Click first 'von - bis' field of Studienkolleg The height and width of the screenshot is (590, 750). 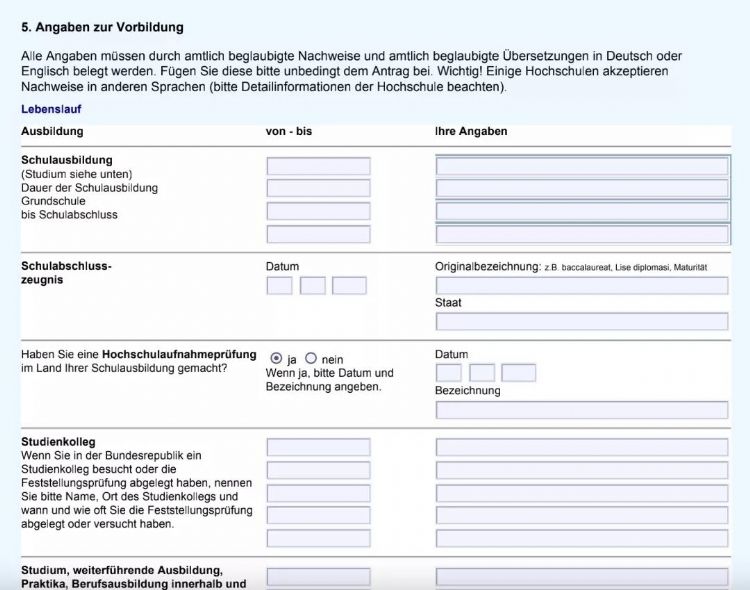coord(318,447)
